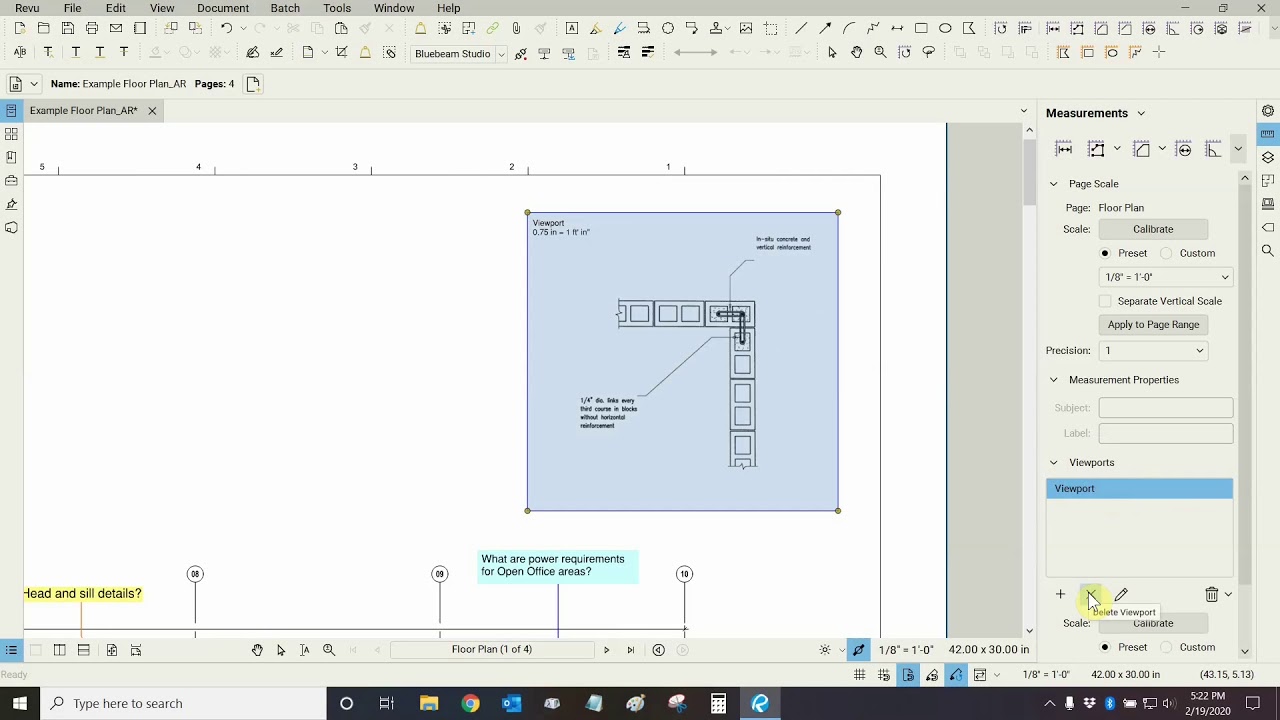This screenshot has width=1280, height=720.
Task: Click the Diameter measurement icon in Measurements panel
Action: (x=1184, y=149)
